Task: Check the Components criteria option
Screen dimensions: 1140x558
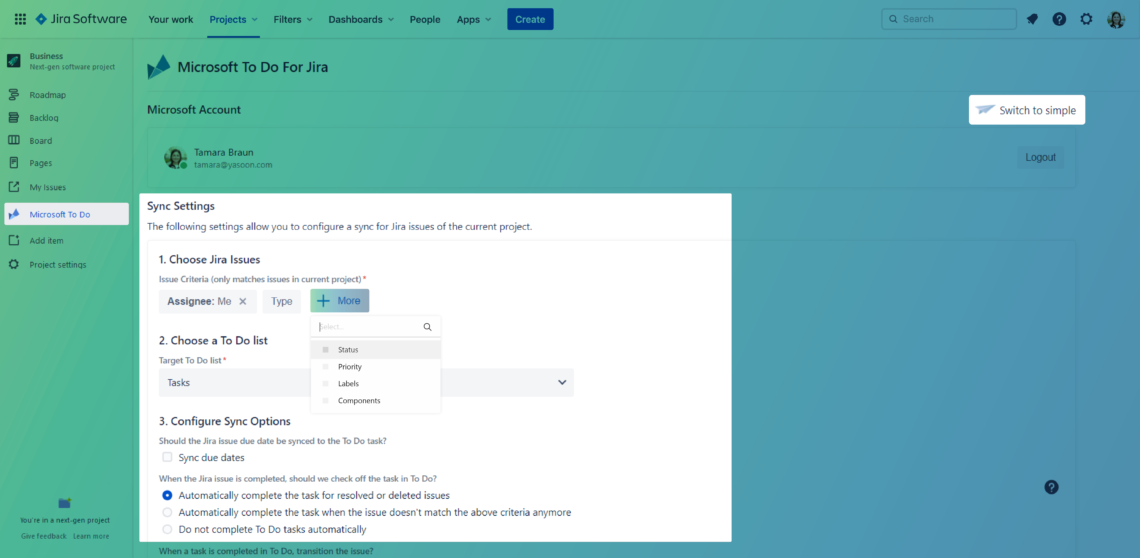Action: pos(326,401)
